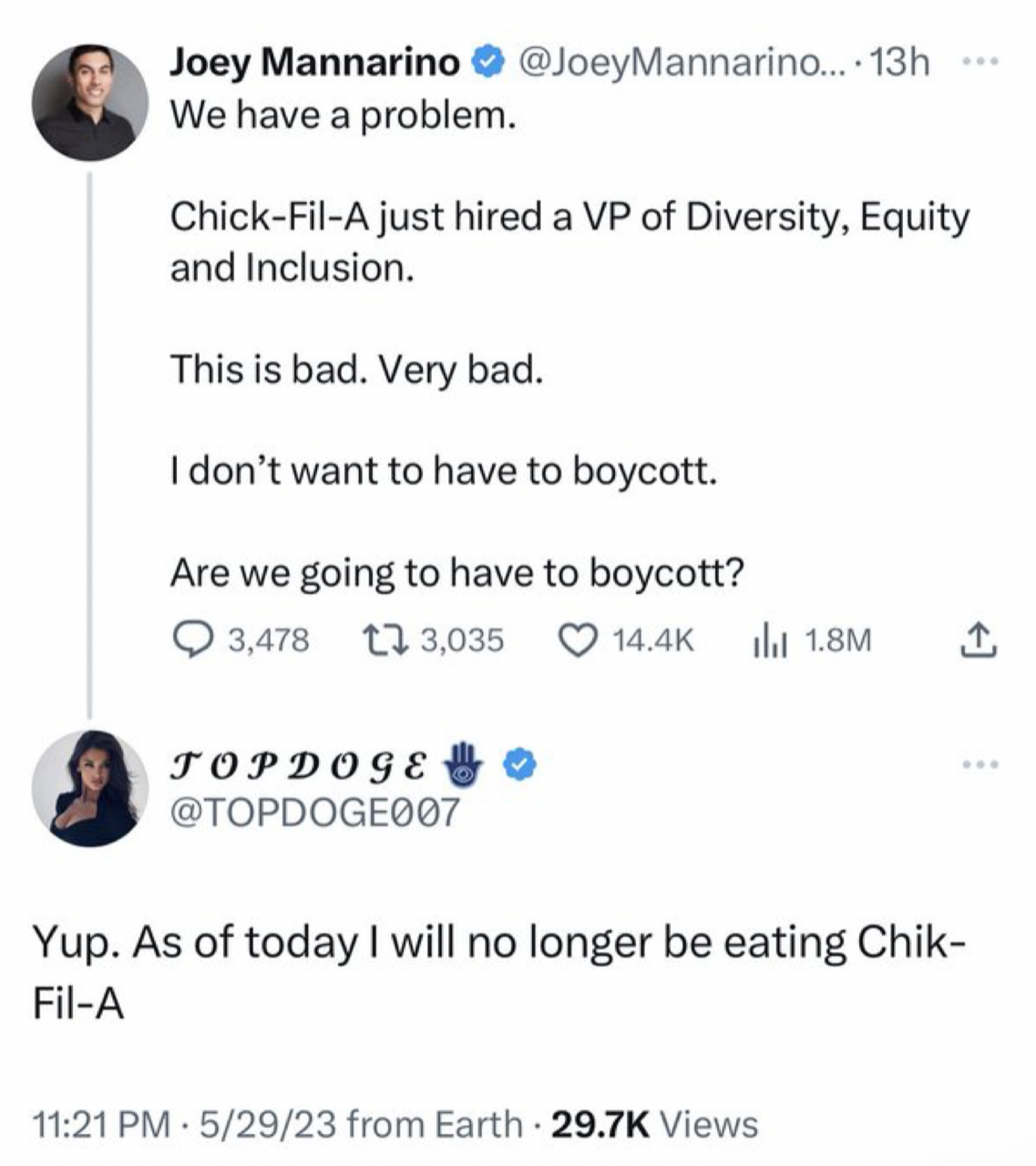Open the view analytics bar-chart icon

768,641
